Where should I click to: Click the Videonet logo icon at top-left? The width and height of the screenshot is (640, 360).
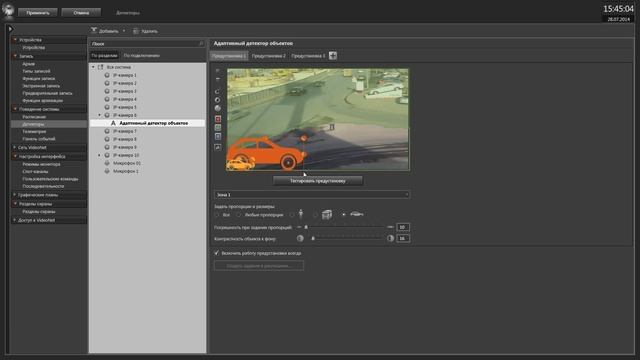[x=8, y=11]
